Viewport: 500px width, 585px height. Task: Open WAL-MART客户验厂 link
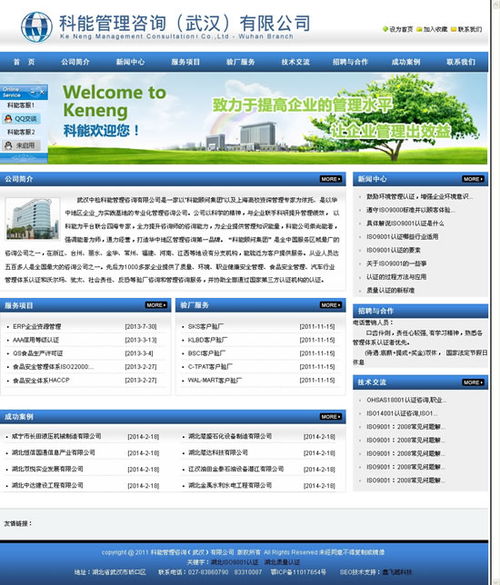(x=215, y=380)
